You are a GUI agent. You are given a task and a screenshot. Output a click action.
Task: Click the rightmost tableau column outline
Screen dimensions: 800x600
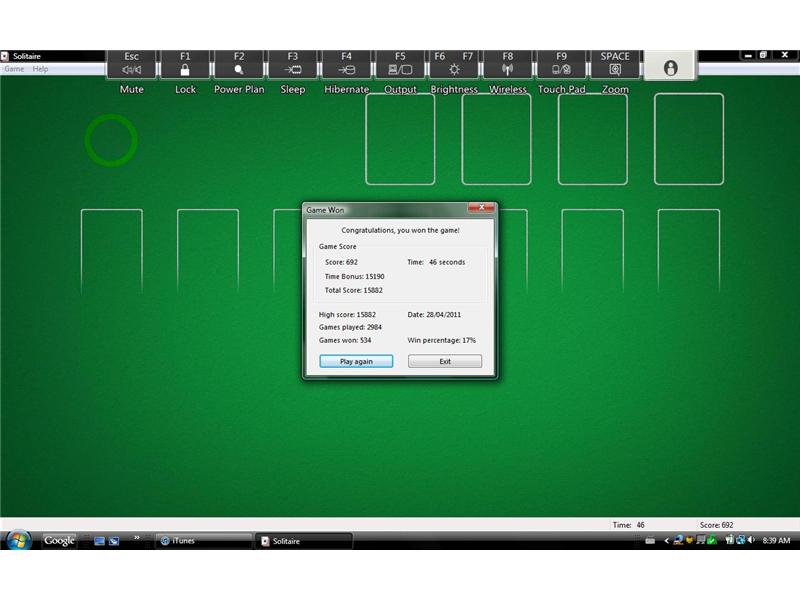(x=689, y=253)
